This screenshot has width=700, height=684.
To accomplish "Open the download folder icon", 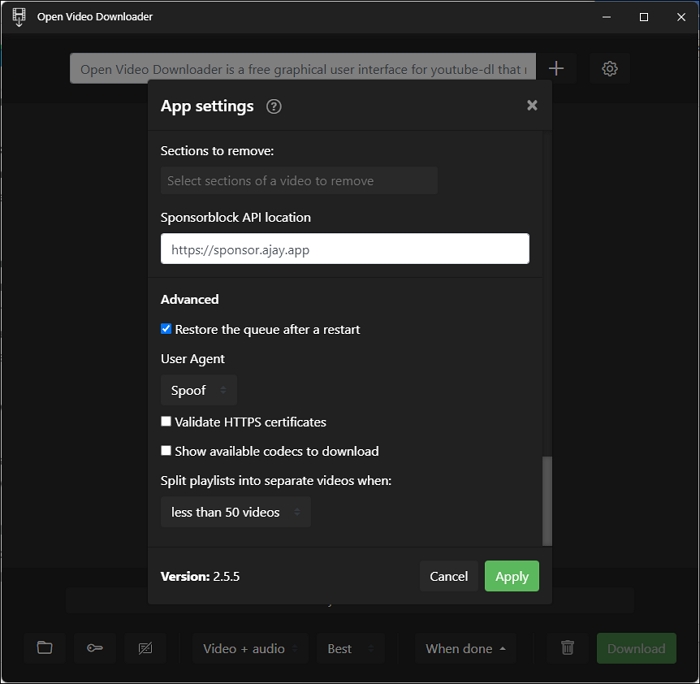I will point(45,647).
